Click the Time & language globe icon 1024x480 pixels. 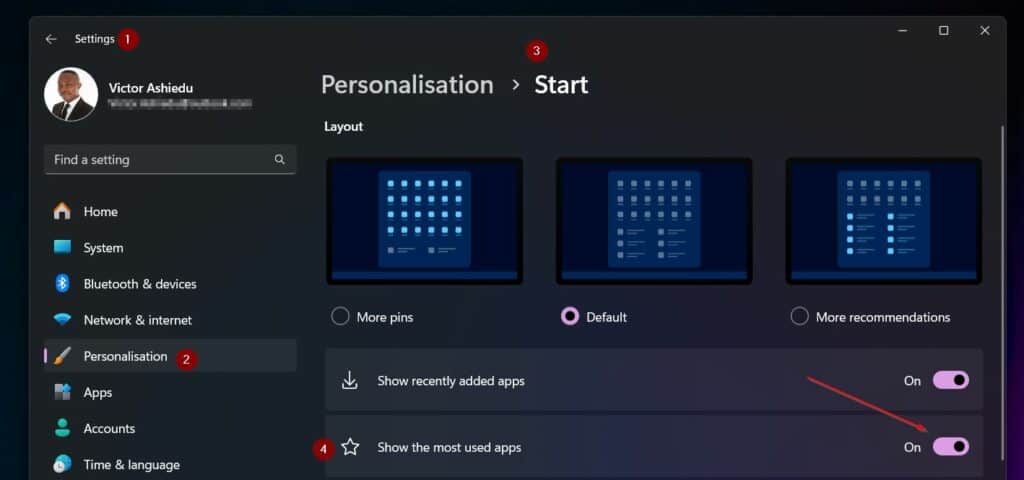(62, 464)
